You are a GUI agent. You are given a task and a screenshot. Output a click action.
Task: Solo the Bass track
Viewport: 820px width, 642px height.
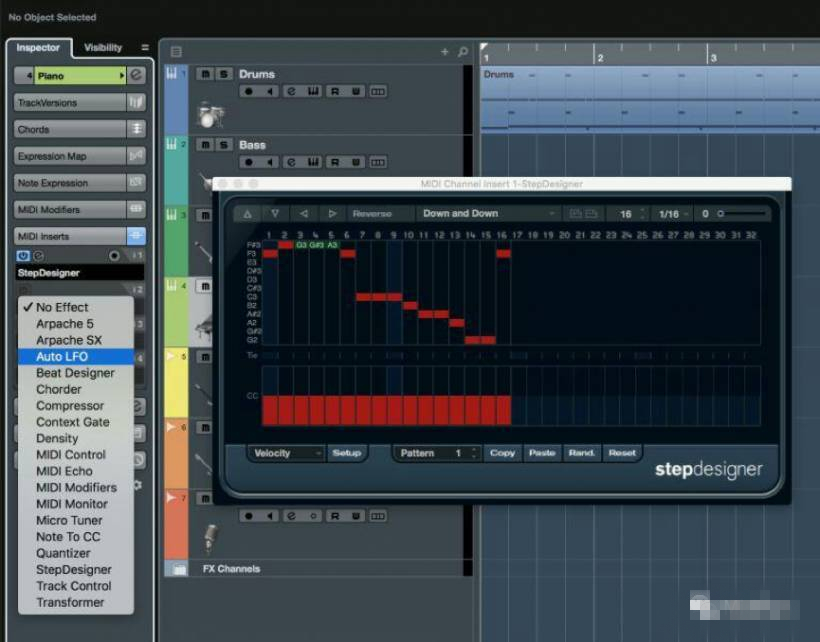(224, 145)
